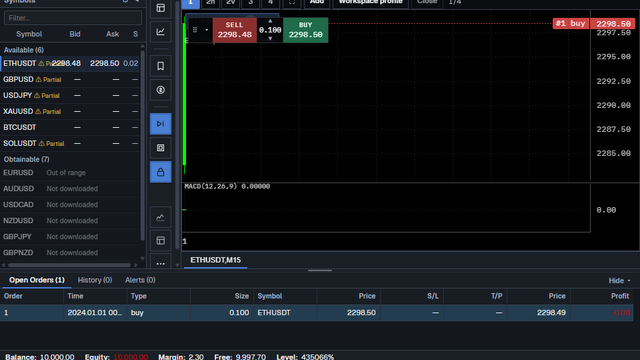Open the Workspace profile button
The image size is (640, 360).
coord(371,2)
